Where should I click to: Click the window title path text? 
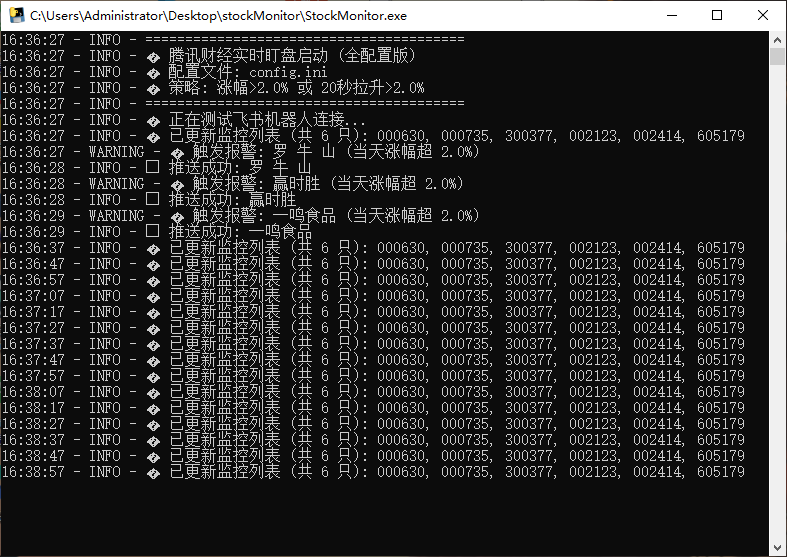218,16
